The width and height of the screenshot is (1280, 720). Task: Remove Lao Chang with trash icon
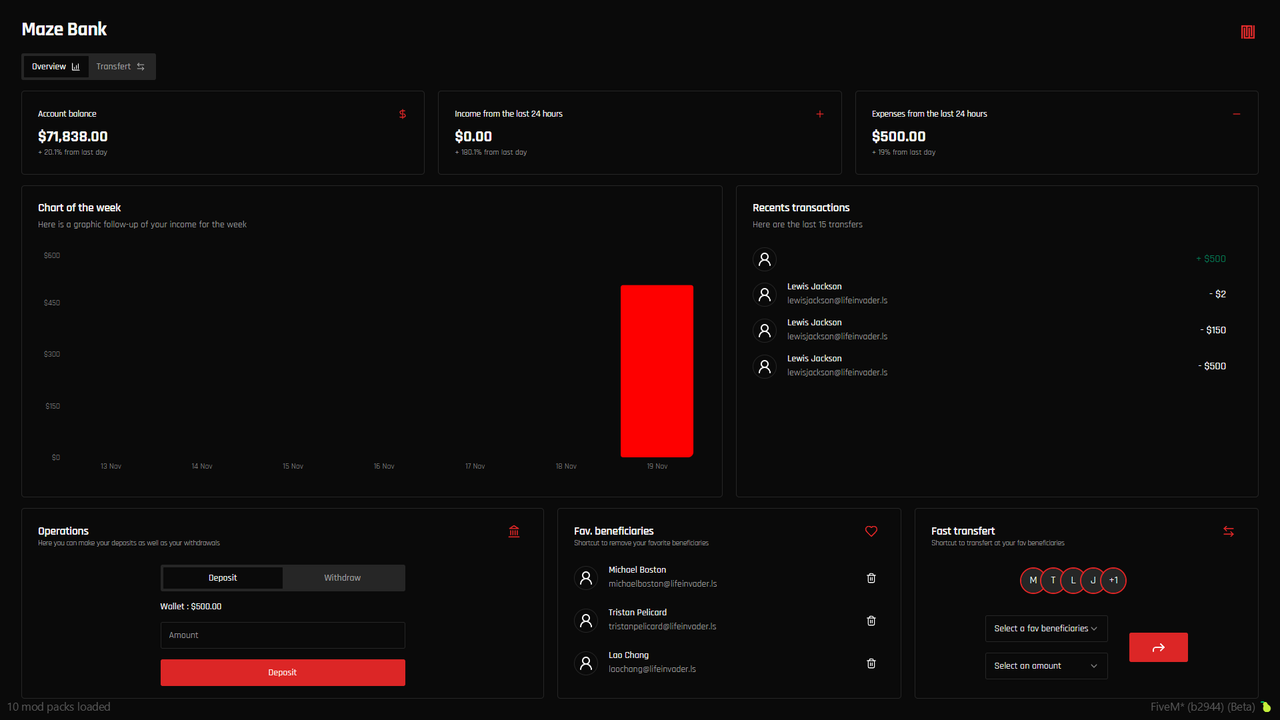coord(871,663)
